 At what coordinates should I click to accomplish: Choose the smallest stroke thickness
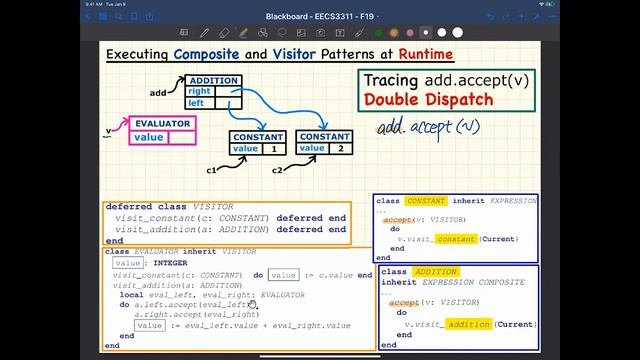point(426,33)
